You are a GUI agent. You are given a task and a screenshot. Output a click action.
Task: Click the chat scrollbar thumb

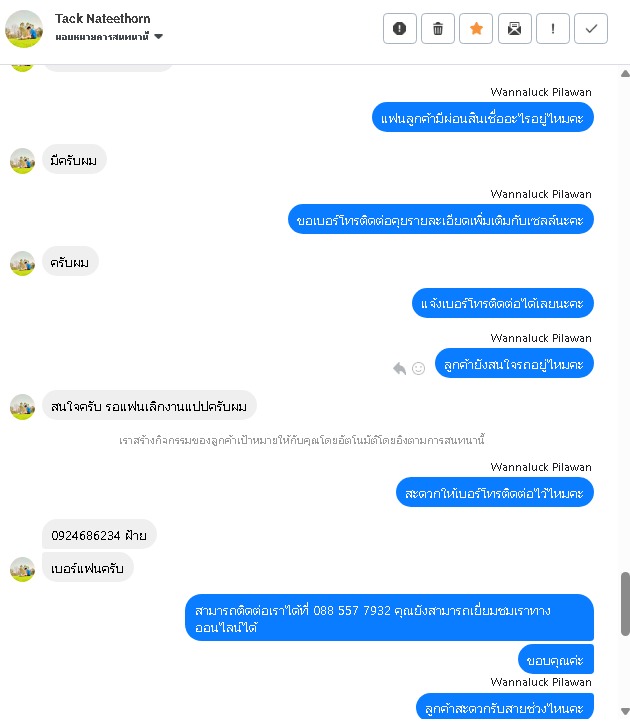point(625,604)
